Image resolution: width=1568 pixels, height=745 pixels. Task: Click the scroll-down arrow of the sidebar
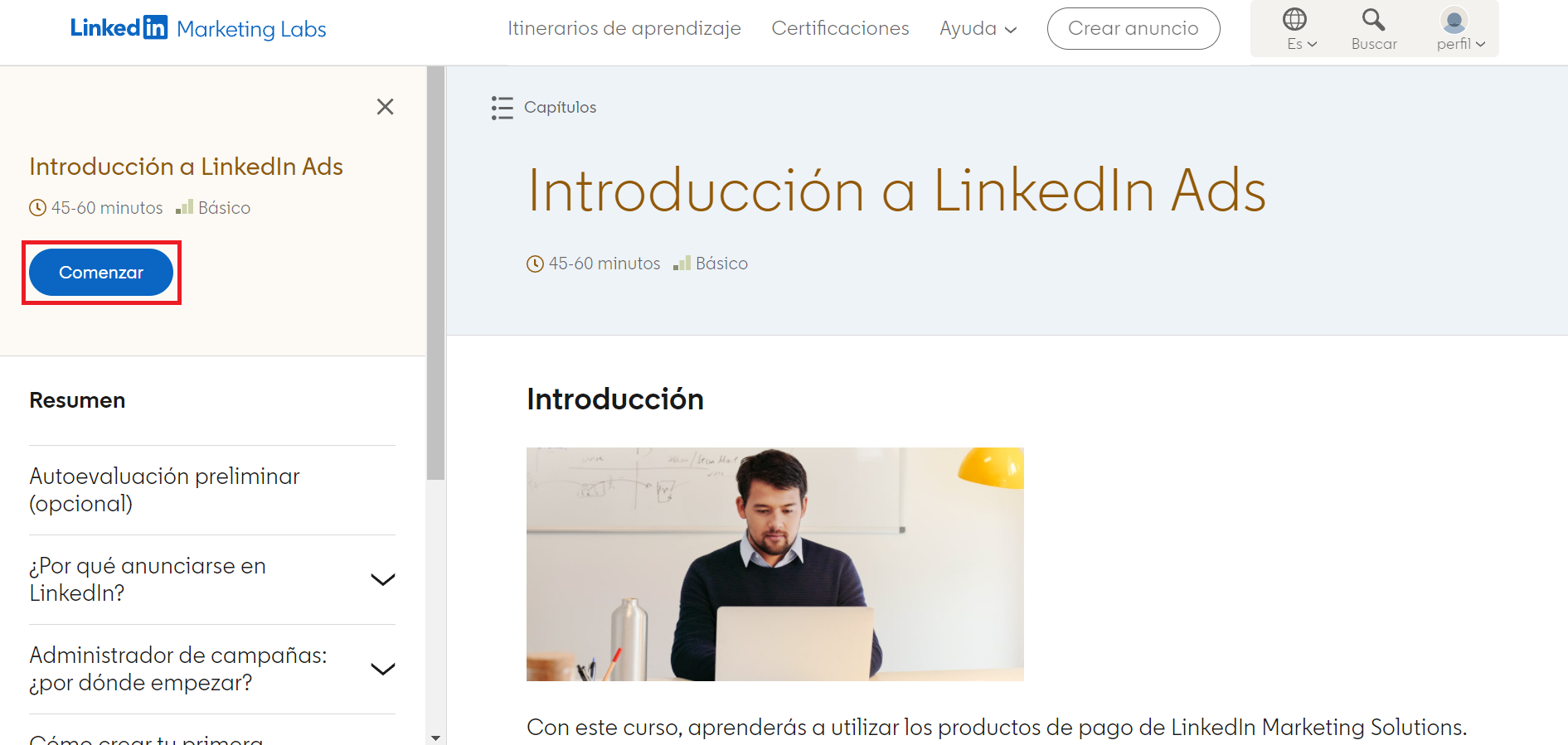[435, 737]
